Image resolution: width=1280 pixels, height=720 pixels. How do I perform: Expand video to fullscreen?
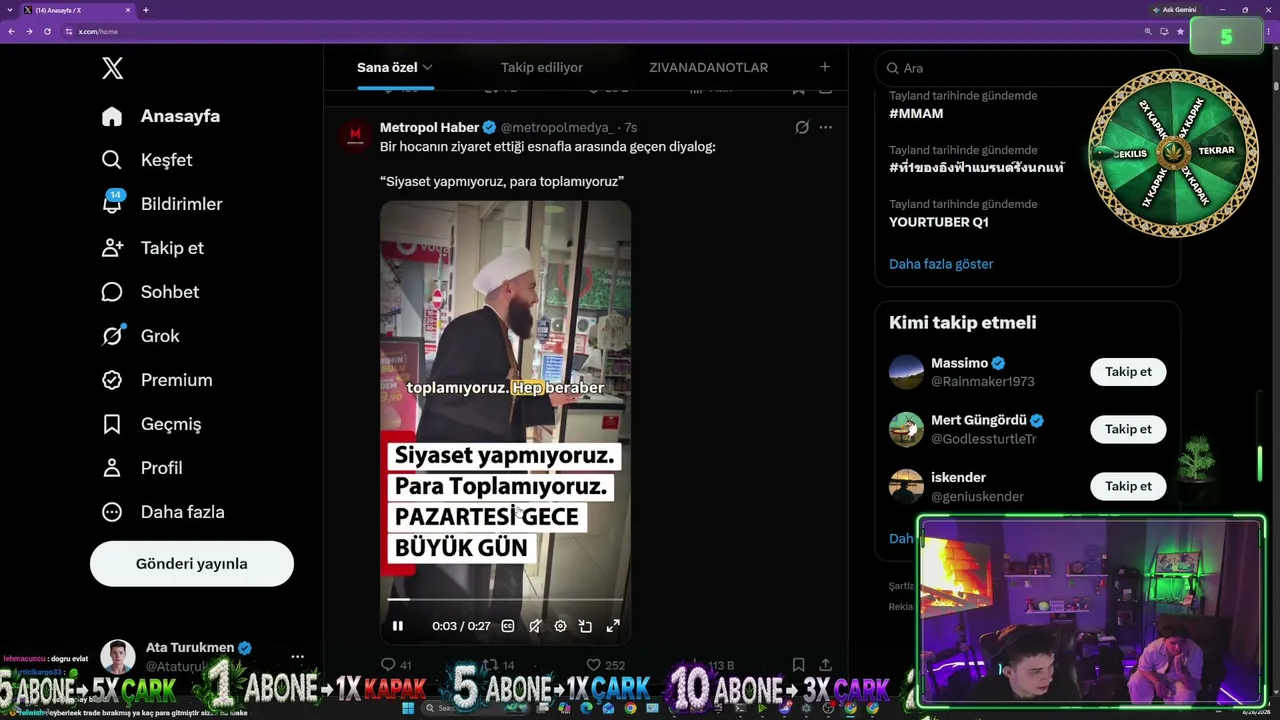tap(613, 626)
